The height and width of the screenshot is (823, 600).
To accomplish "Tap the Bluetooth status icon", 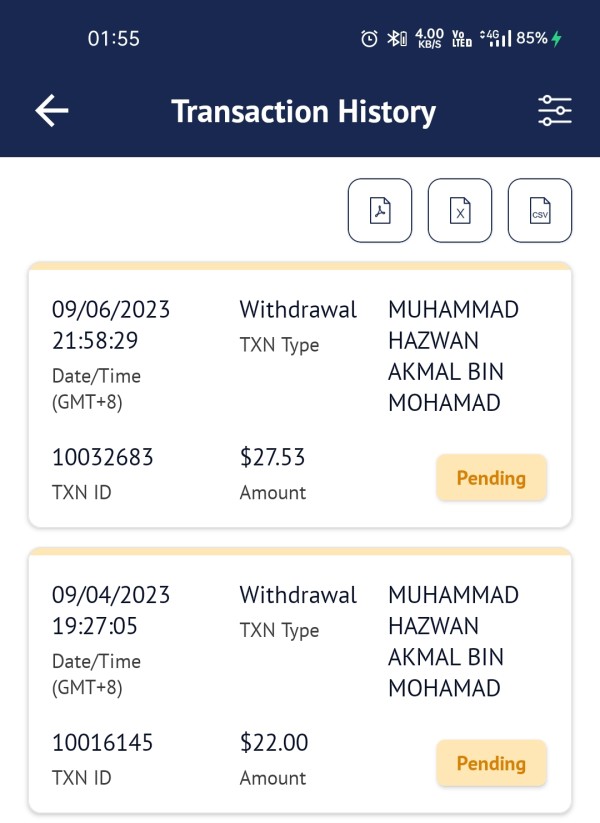I will coord(396,39).
